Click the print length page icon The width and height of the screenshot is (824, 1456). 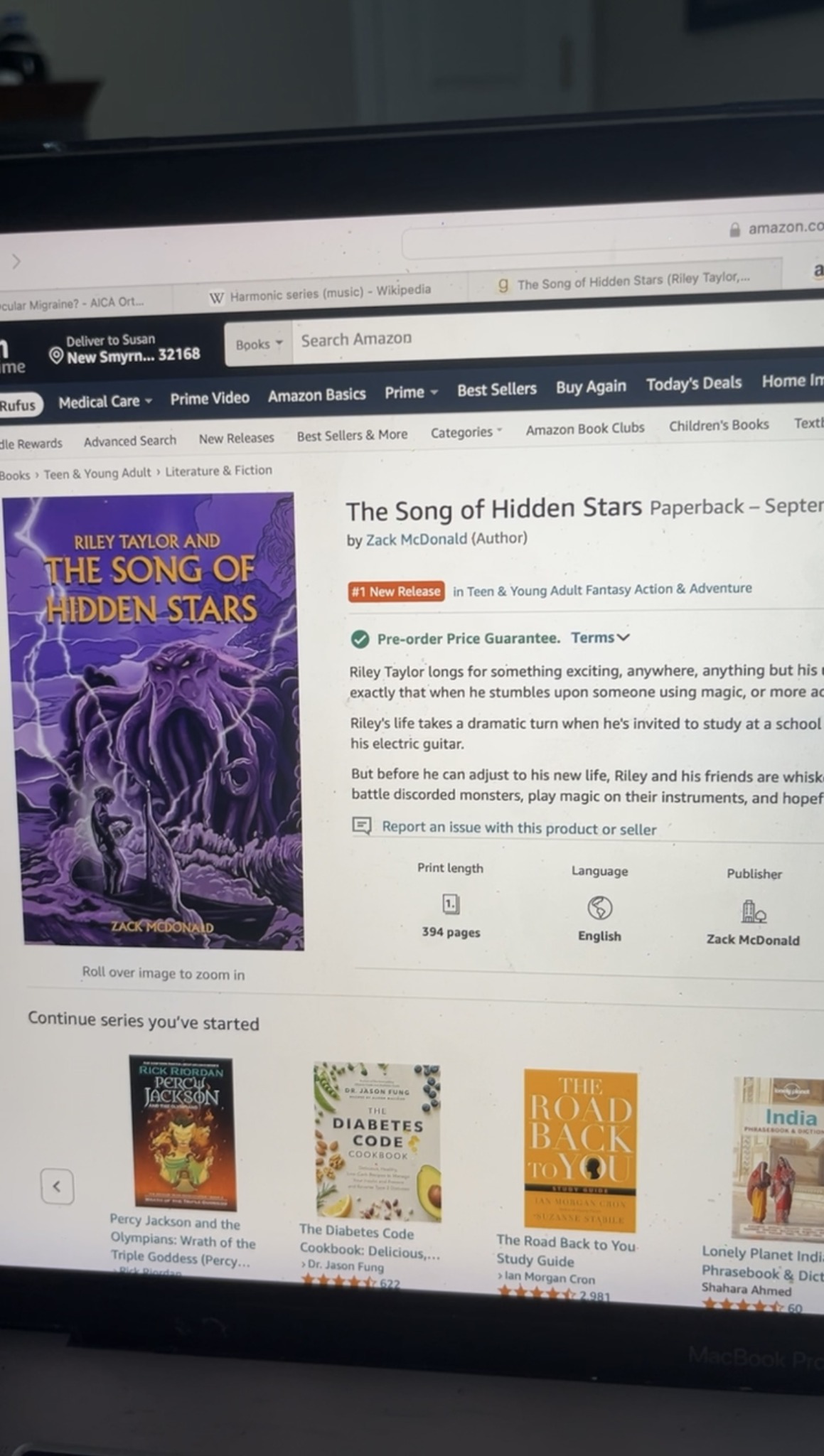[x=451, y=904]
